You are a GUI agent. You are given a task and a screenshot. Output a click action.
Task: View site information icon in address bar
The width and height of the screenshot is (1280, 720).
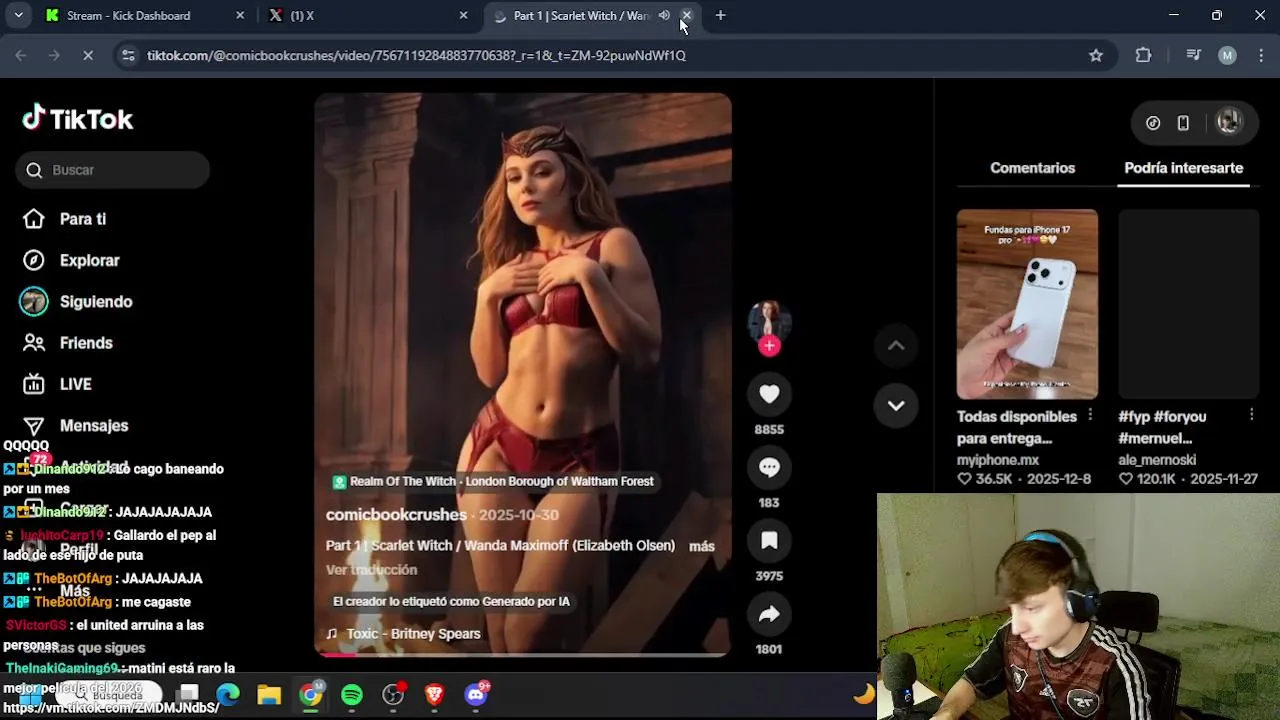[x=128, y=55]
